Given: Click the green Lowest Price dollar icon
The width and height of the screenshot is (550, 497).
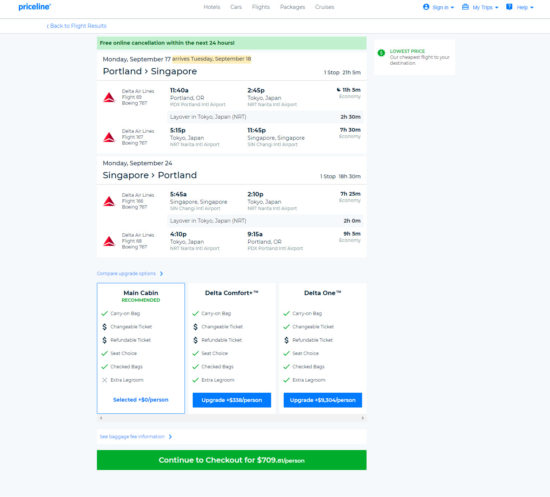Looking at the screenshot, I should point(381,53).
